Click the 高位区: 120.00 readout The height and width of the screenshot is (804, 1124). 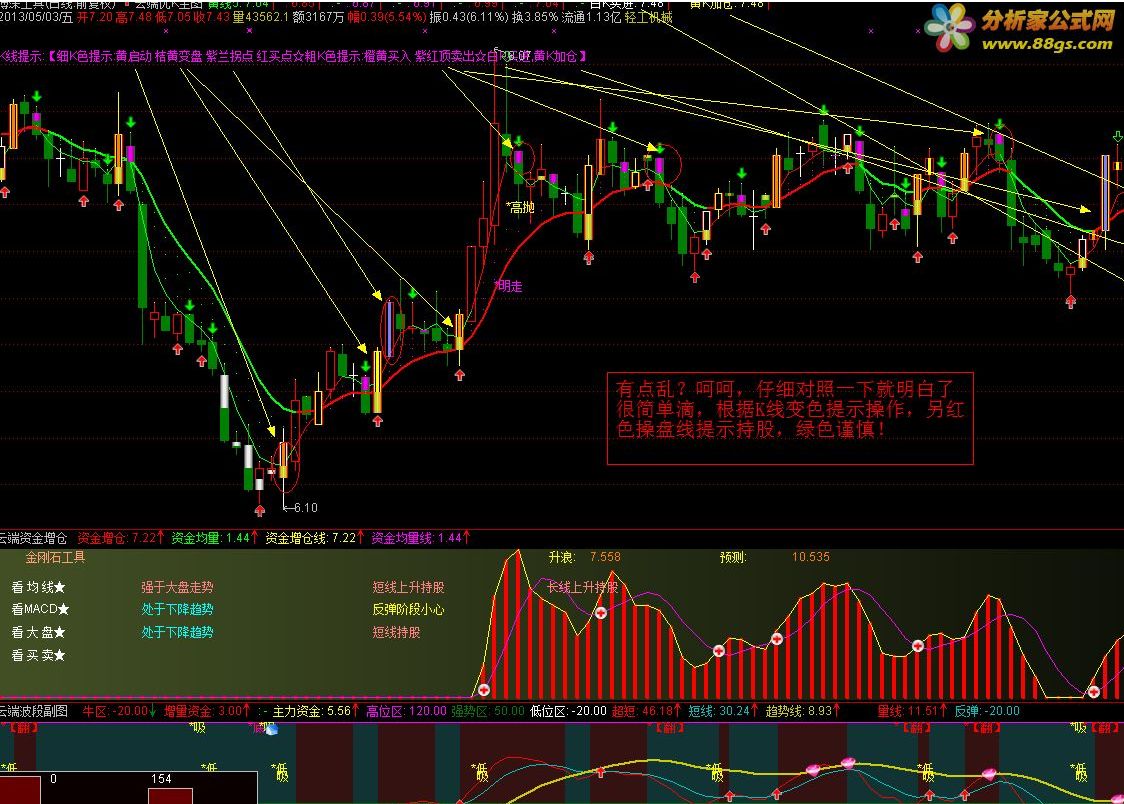[406, 711]
